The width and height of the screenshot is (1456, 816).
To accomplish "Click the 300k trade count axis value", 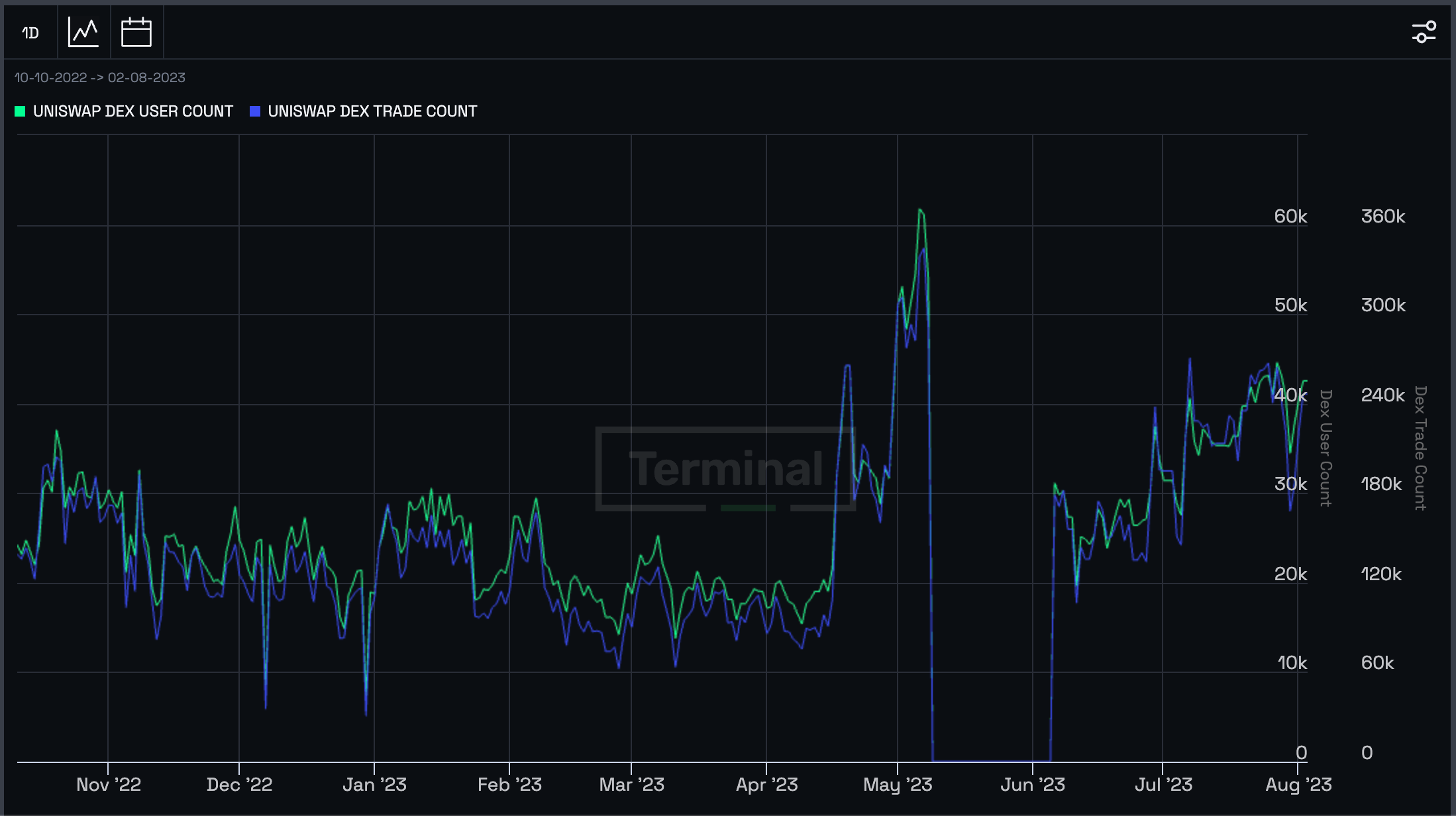I will (x=1383, y=305).
